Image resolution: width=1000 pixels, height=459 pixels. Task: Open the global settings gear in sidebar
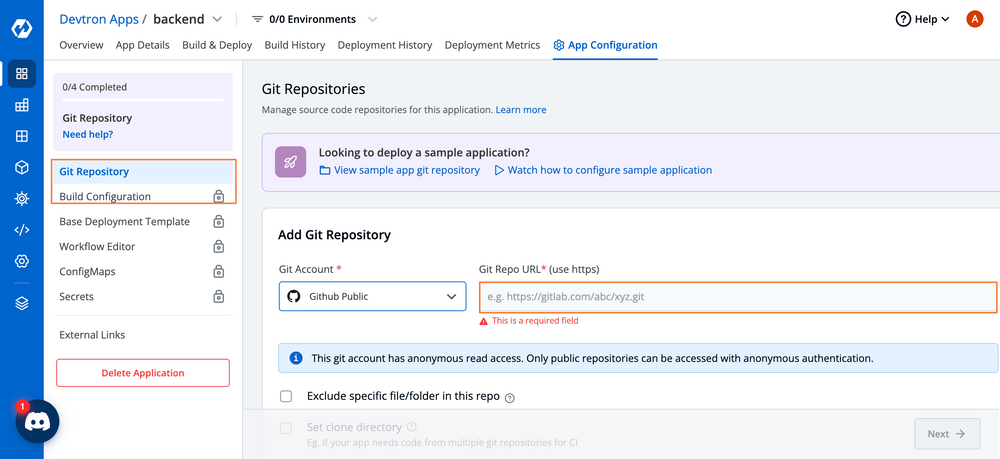[22, 261]
